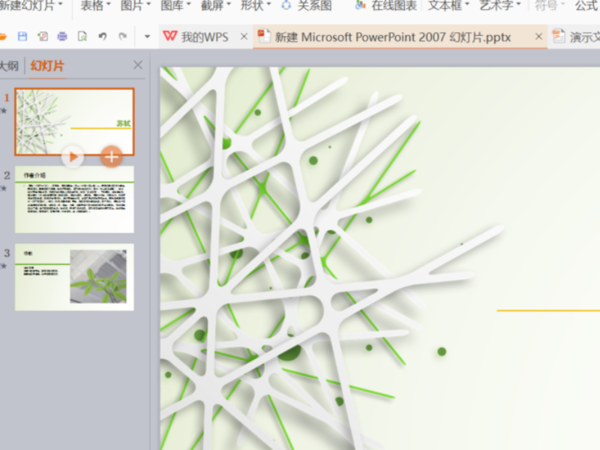Click the 关系图 button
Image resolution: width=600 pixels, height=450 pixels.
click(307, 5)
